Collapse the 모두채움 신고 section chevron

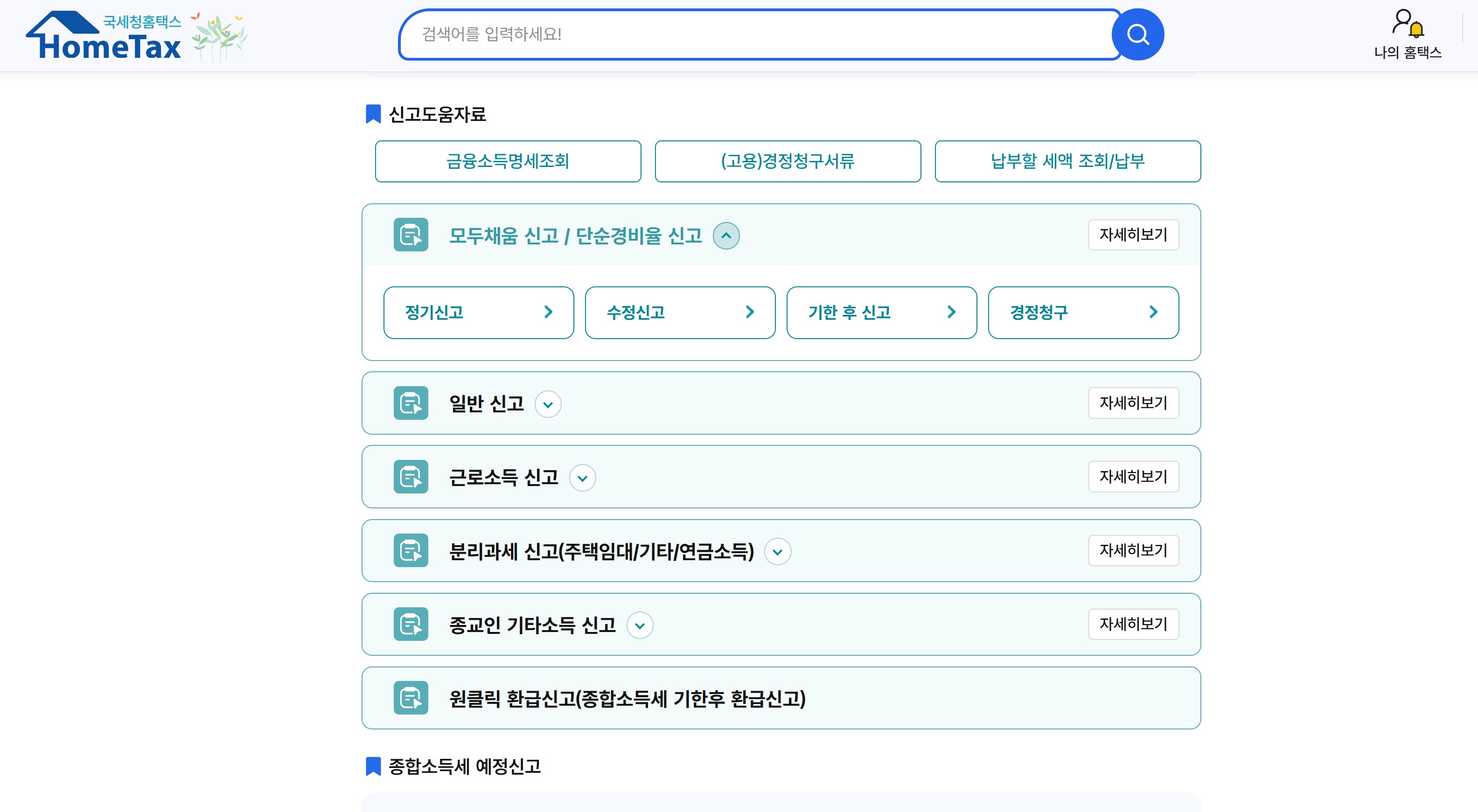(726, 236)
